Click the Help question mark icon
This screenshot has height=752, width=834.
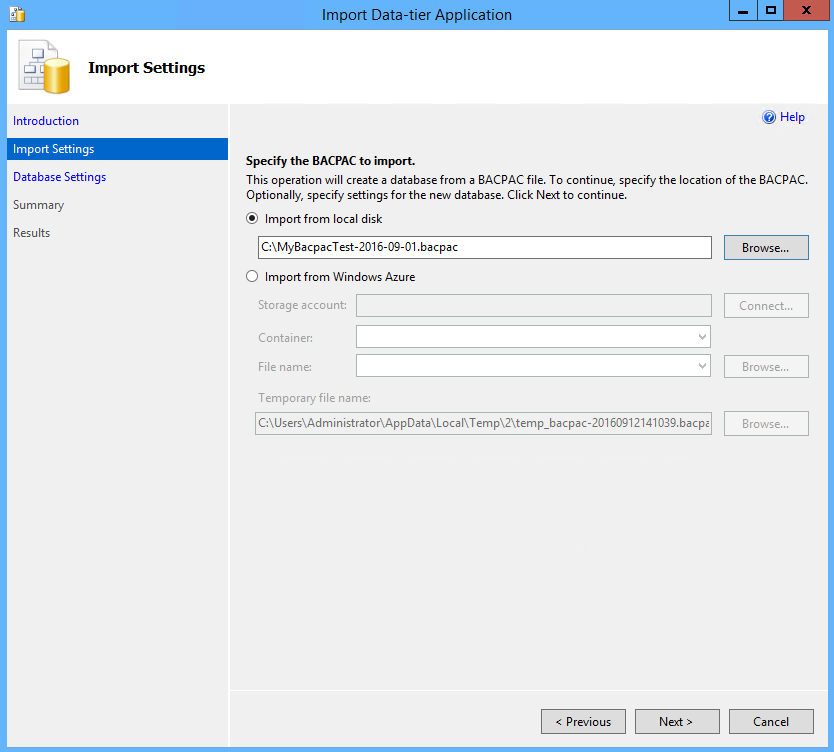click(x=769, y=117)
